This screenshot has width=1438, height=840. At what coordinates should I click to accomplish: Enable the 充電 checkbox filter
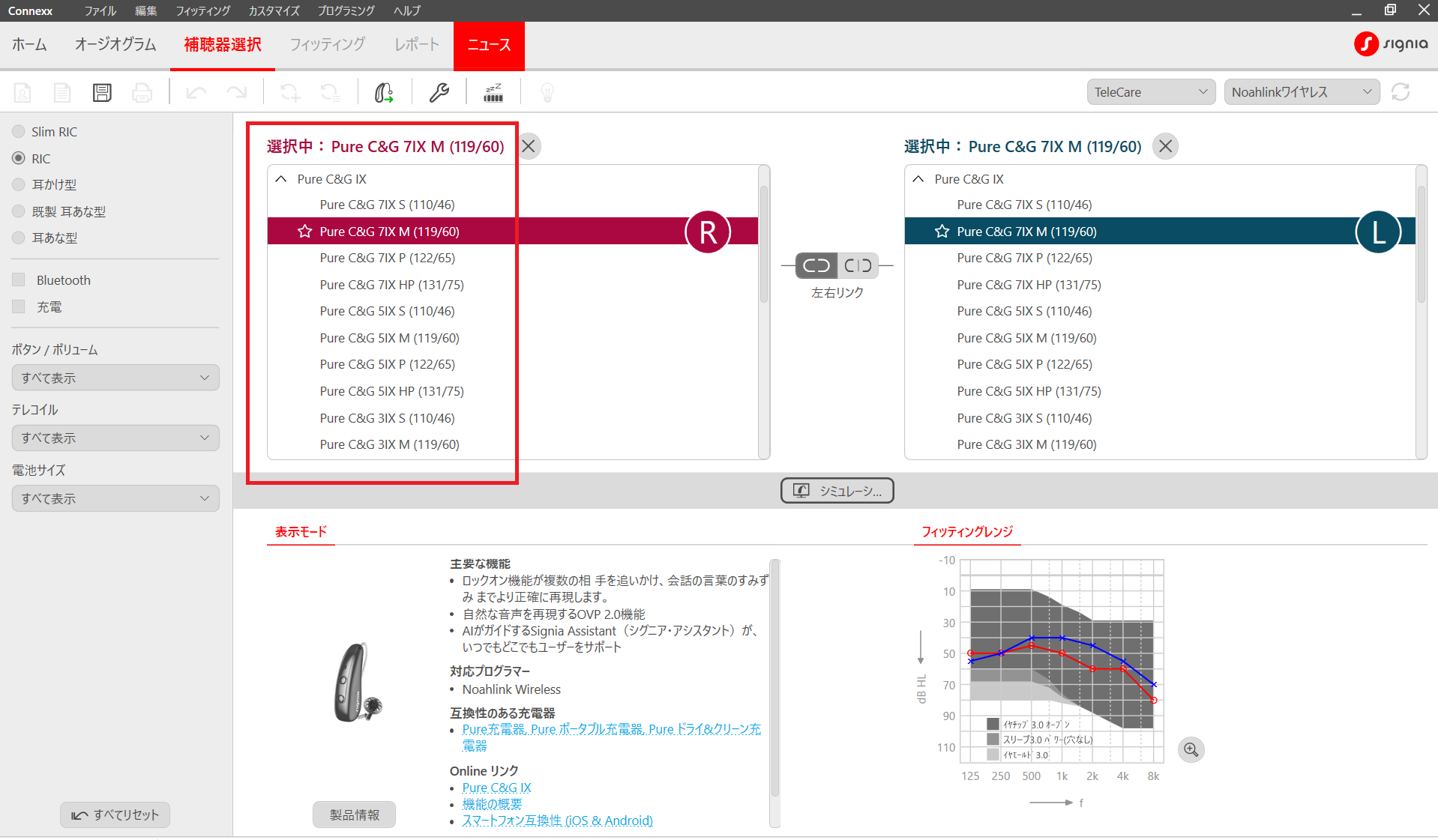click(19, 306)
